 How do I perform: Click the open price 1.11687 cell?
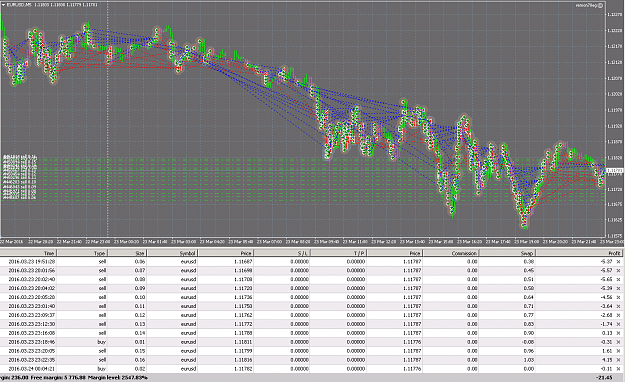pyautogui.click(x=244, y=262)
